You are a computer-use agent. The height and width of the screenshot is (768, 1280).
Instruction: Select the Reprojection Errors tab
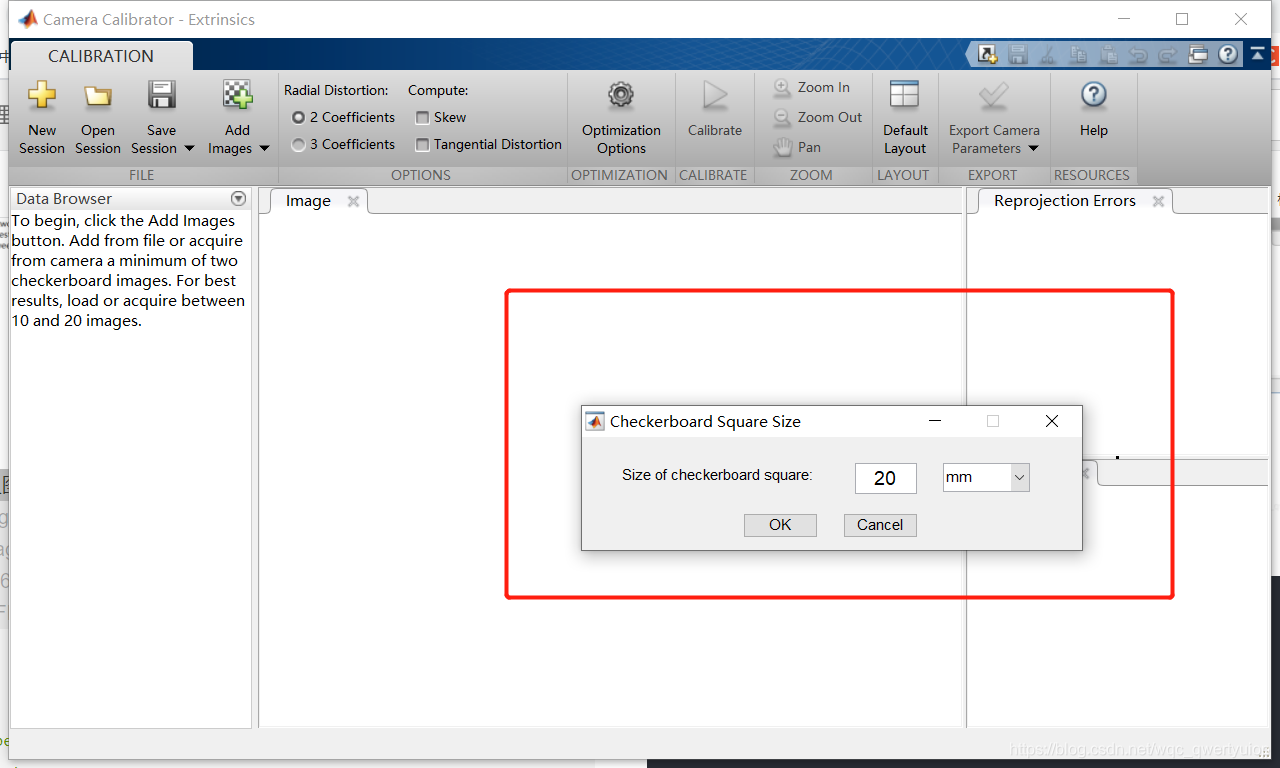[1065, 201]
